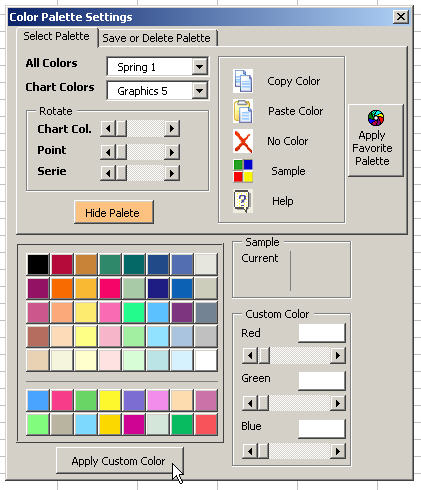This screenshot has height=490, width=421.
Task: Click the red X No Color icon
Action: (x=243, y=141)
